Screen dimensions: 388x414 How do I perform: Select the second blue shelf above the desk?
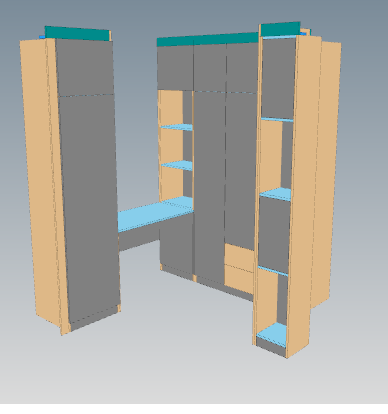177,165
